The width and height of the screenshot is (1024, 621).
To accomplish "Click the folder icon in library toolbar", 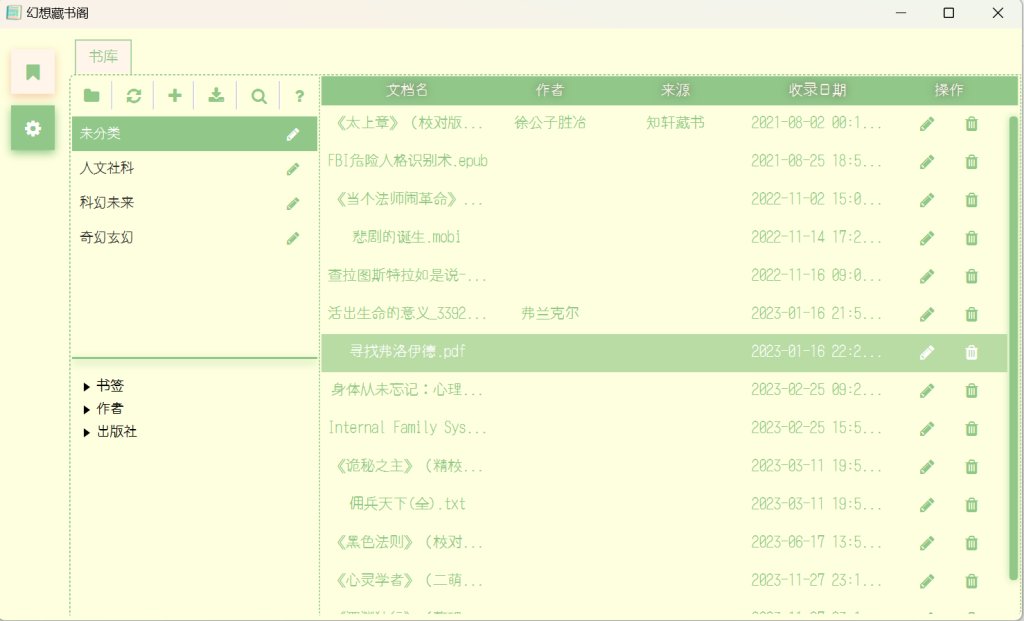I will pyautogui.click(x=92, y=96).
